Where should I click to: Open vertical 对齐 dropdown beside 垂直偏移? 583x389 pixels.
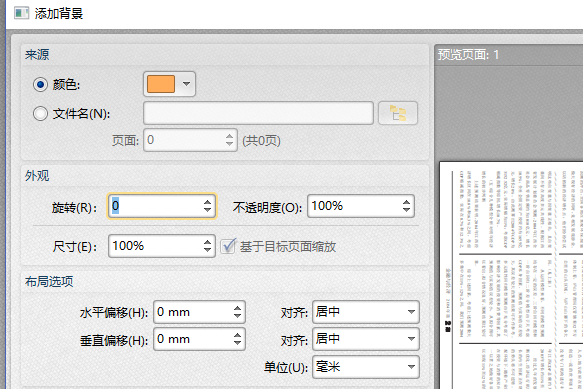pyautogui.click(x=366, y=339)
